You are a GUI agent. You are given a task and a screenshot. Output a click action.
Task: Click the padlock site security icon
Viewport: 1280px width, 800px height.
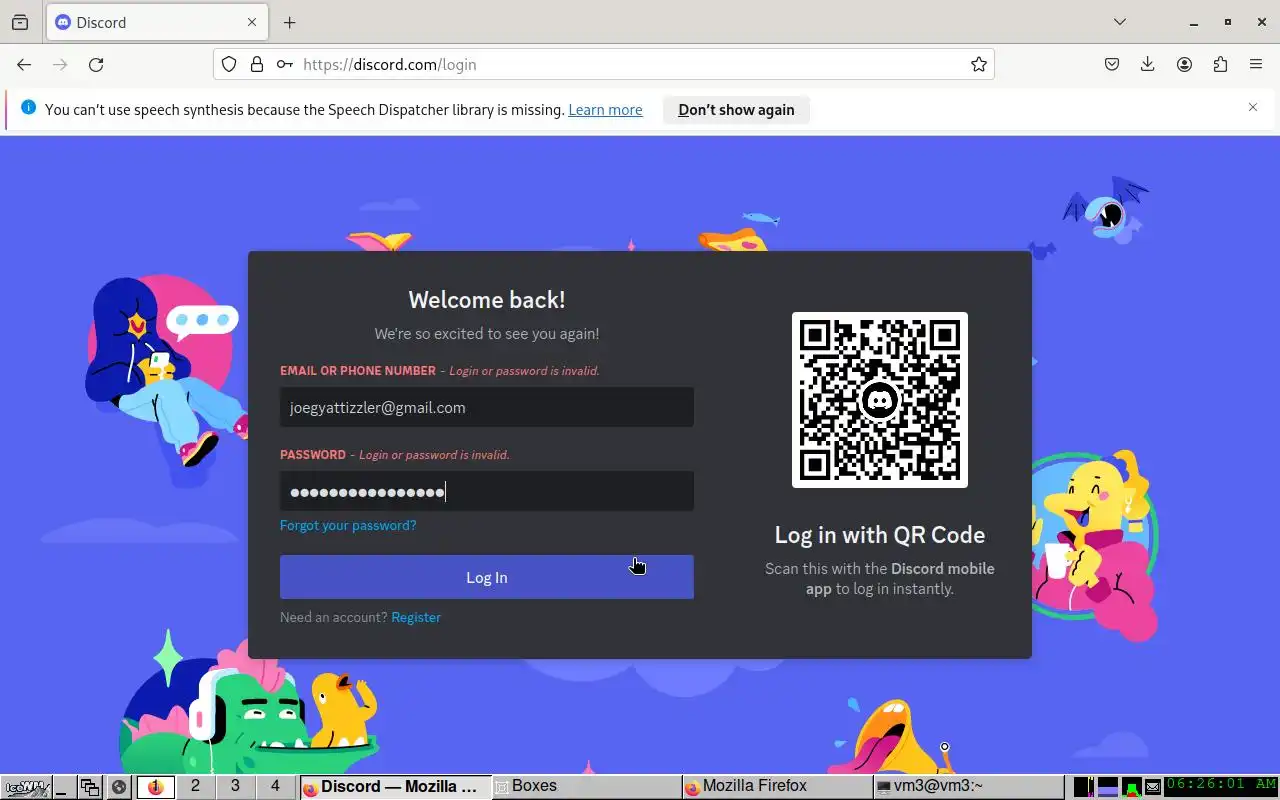[257, 64]
